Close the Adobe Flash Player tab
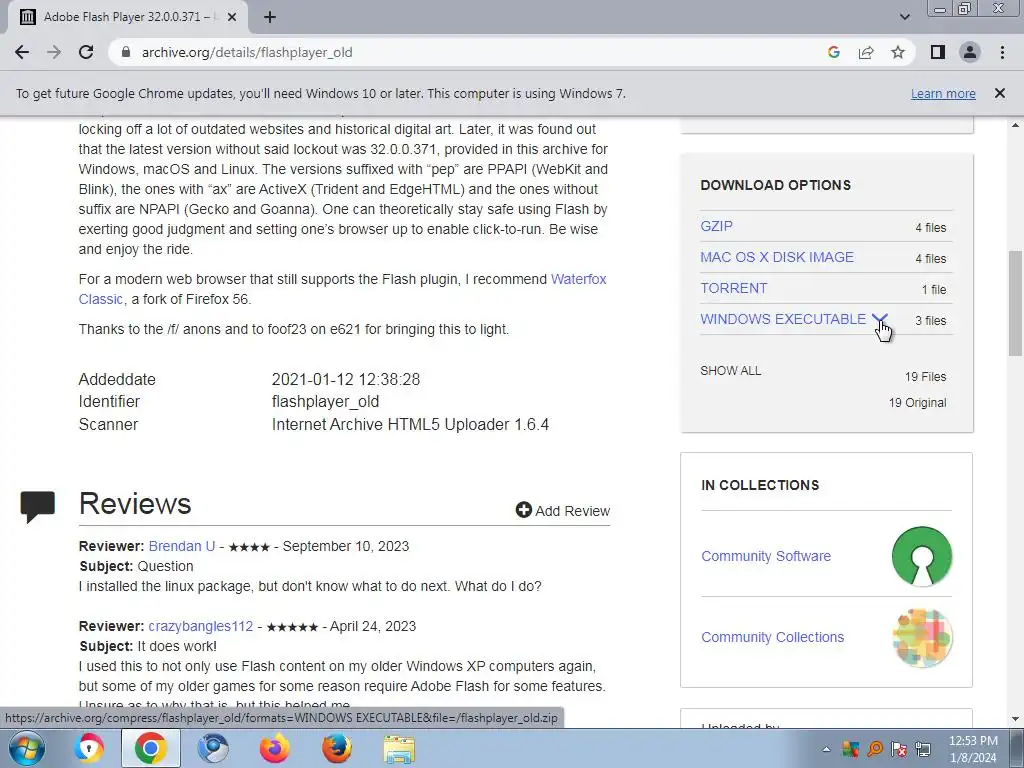1024x768 pixels. coord(231,17)
